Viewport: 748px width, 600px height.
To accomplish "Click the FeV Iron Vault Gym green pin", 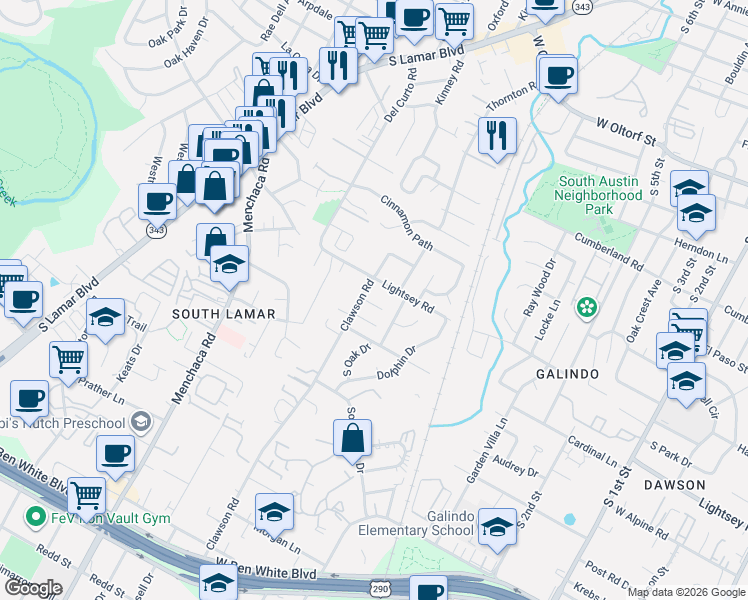I will click(35, 518).
